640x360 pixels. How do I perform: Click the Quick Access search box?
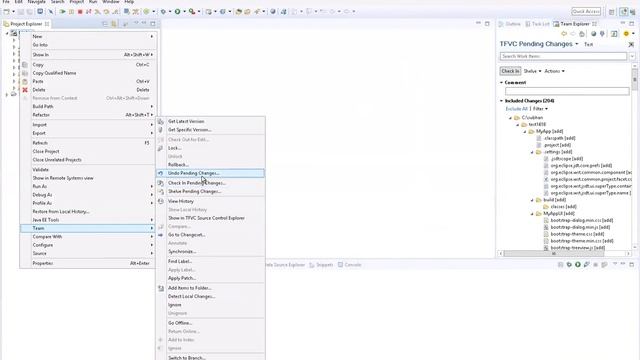[x=586, y=11]
